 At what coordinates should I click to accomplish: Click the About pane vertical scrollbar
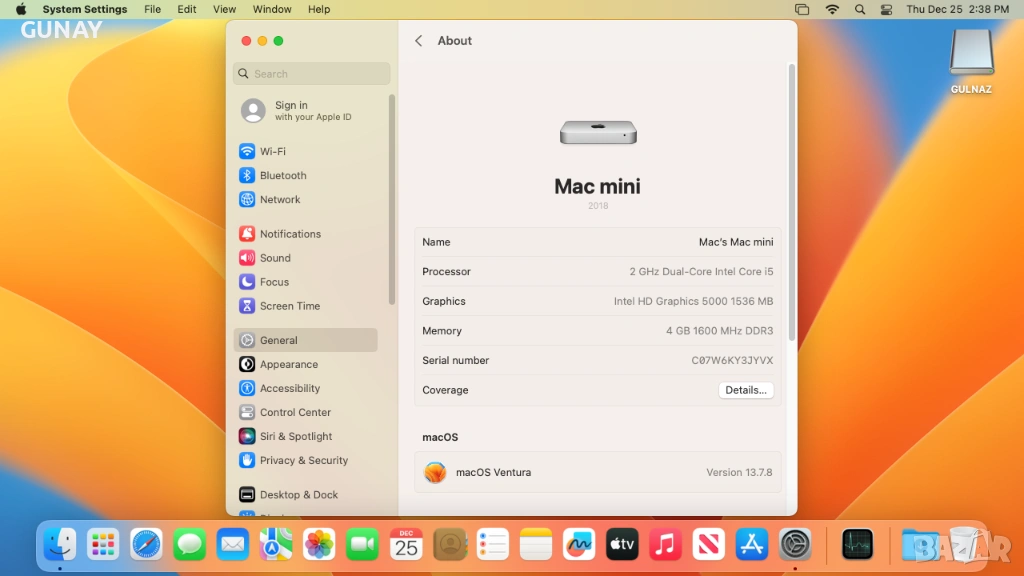[x=792, y=200]
